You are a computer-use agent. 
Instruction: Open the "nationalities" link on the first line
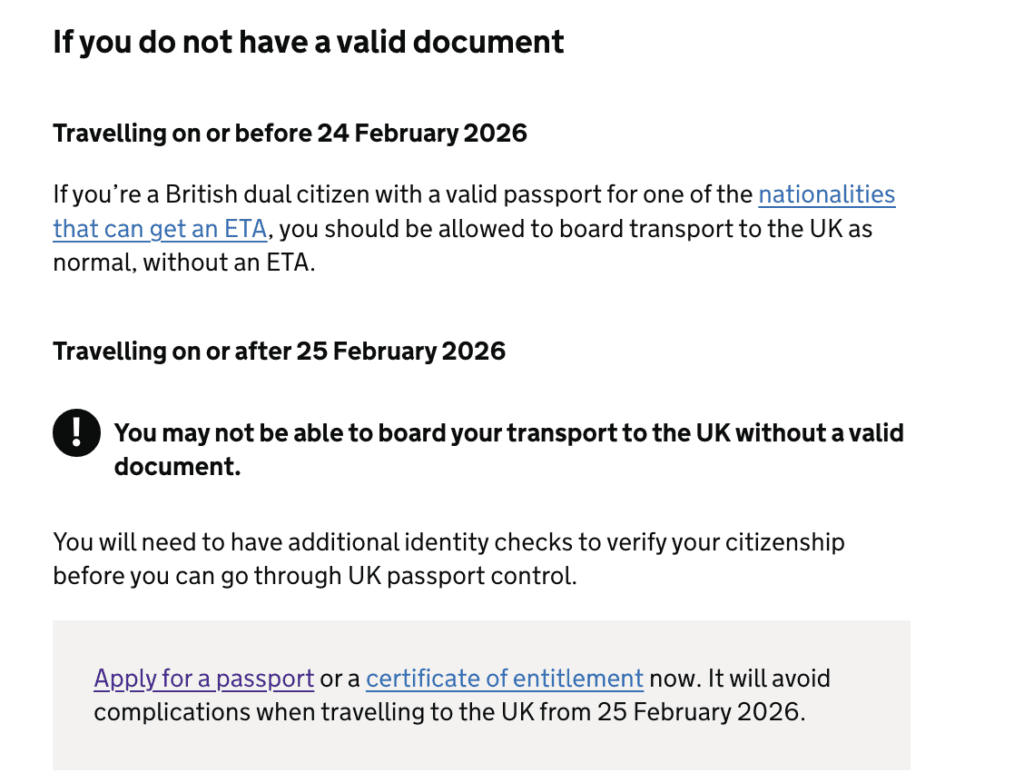point(826,194)
